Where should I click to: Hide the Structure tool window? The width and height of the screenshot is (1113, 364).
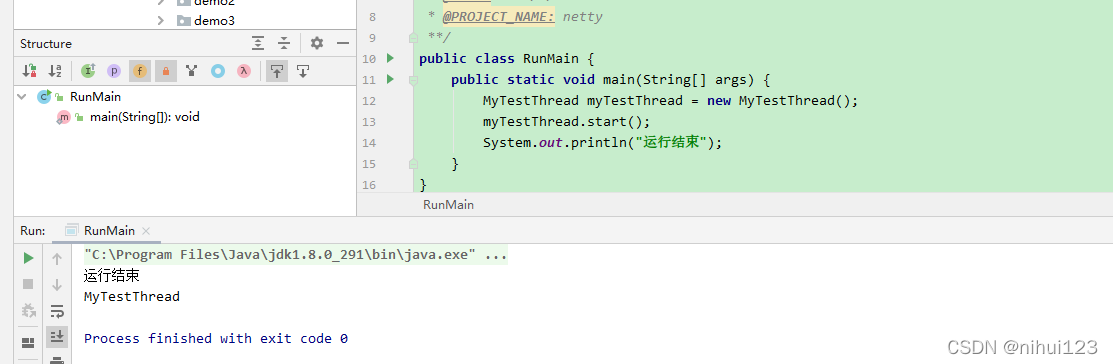[x=342, y=43]
